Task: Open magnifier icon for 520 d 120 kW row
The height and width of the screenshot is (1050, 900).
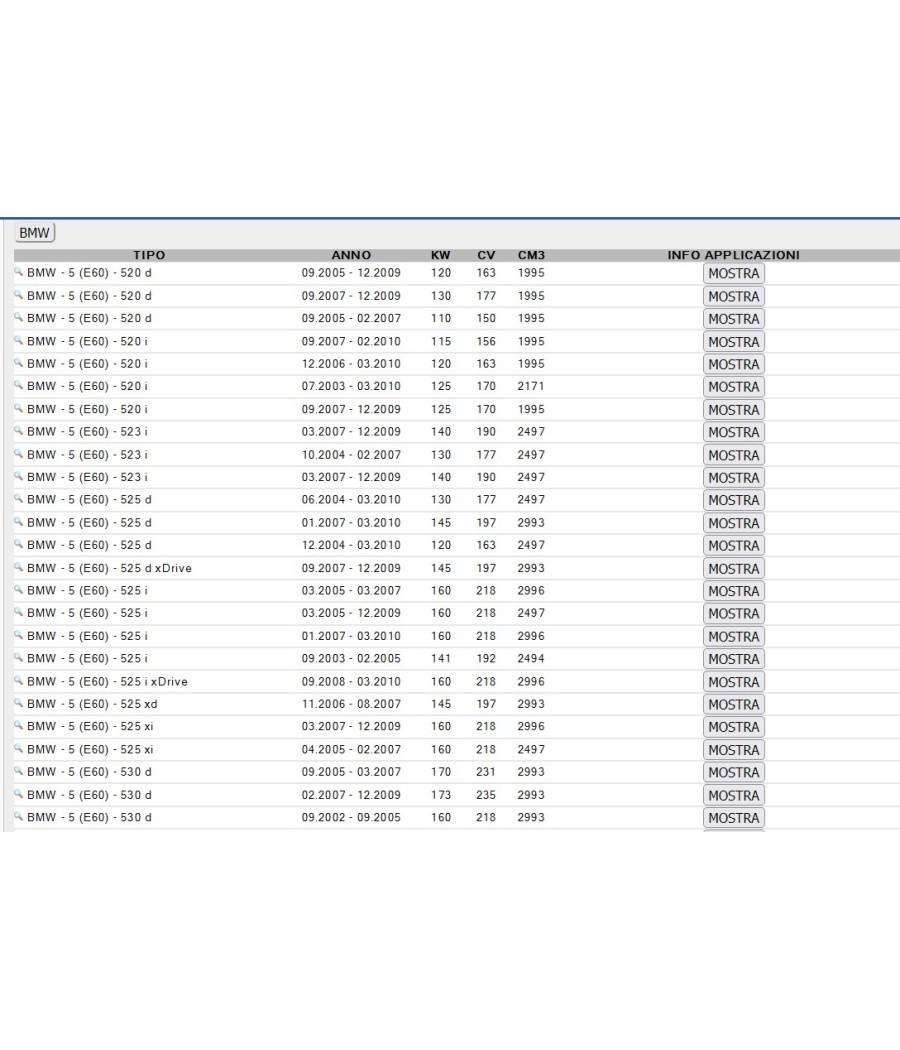Action: (x=19, y=272)
